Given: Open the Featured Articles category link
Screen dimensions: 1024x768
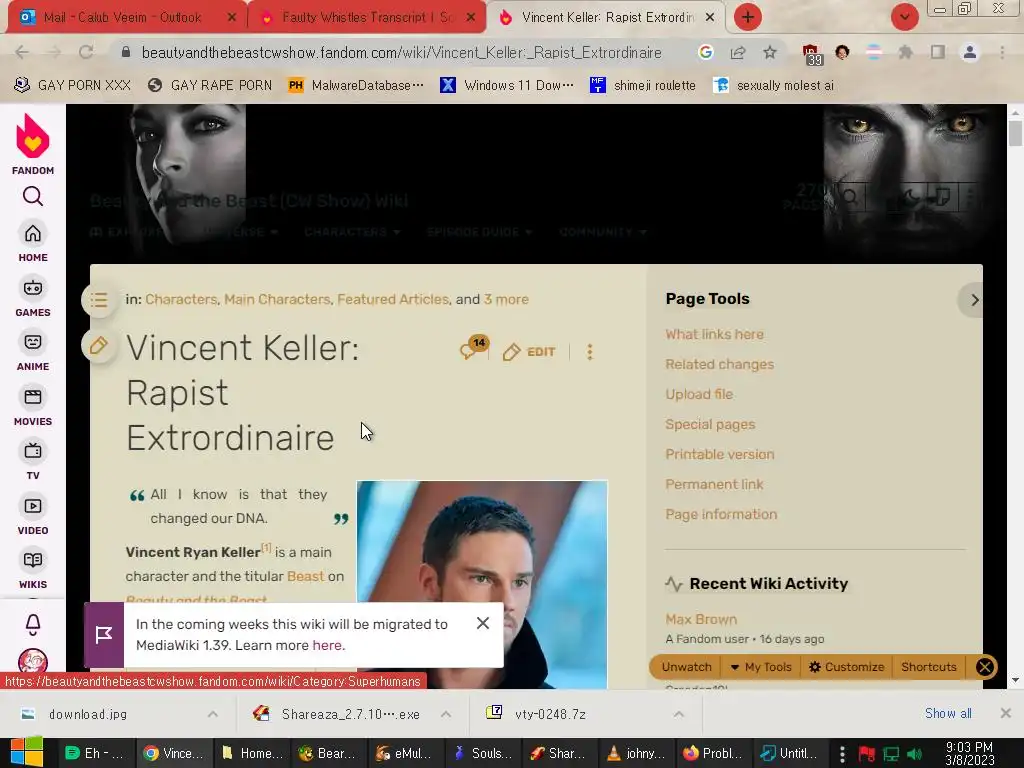Looking at the screenshot, I should pos(393,299).
